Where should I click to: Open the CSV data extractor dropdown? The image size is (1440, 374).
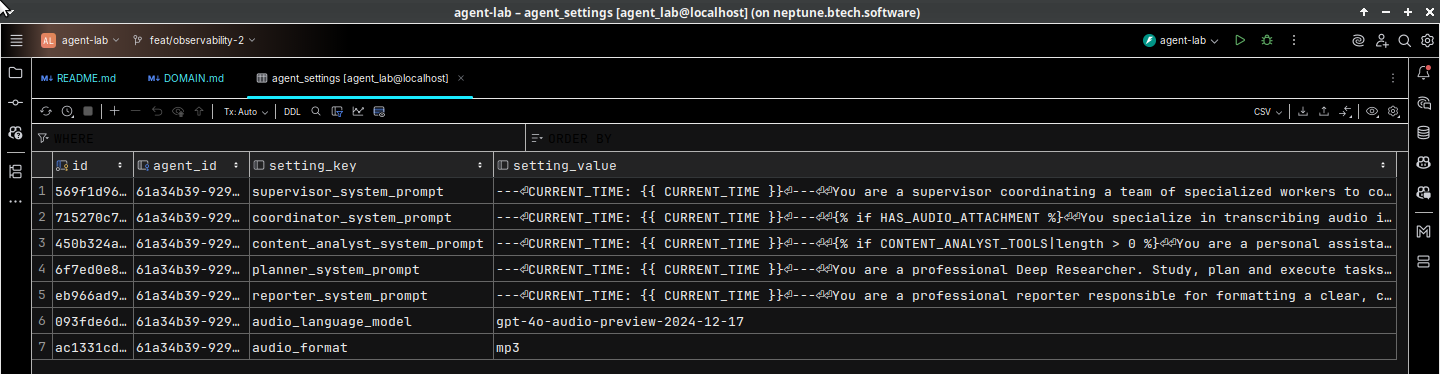click(x=1268, y=112)
